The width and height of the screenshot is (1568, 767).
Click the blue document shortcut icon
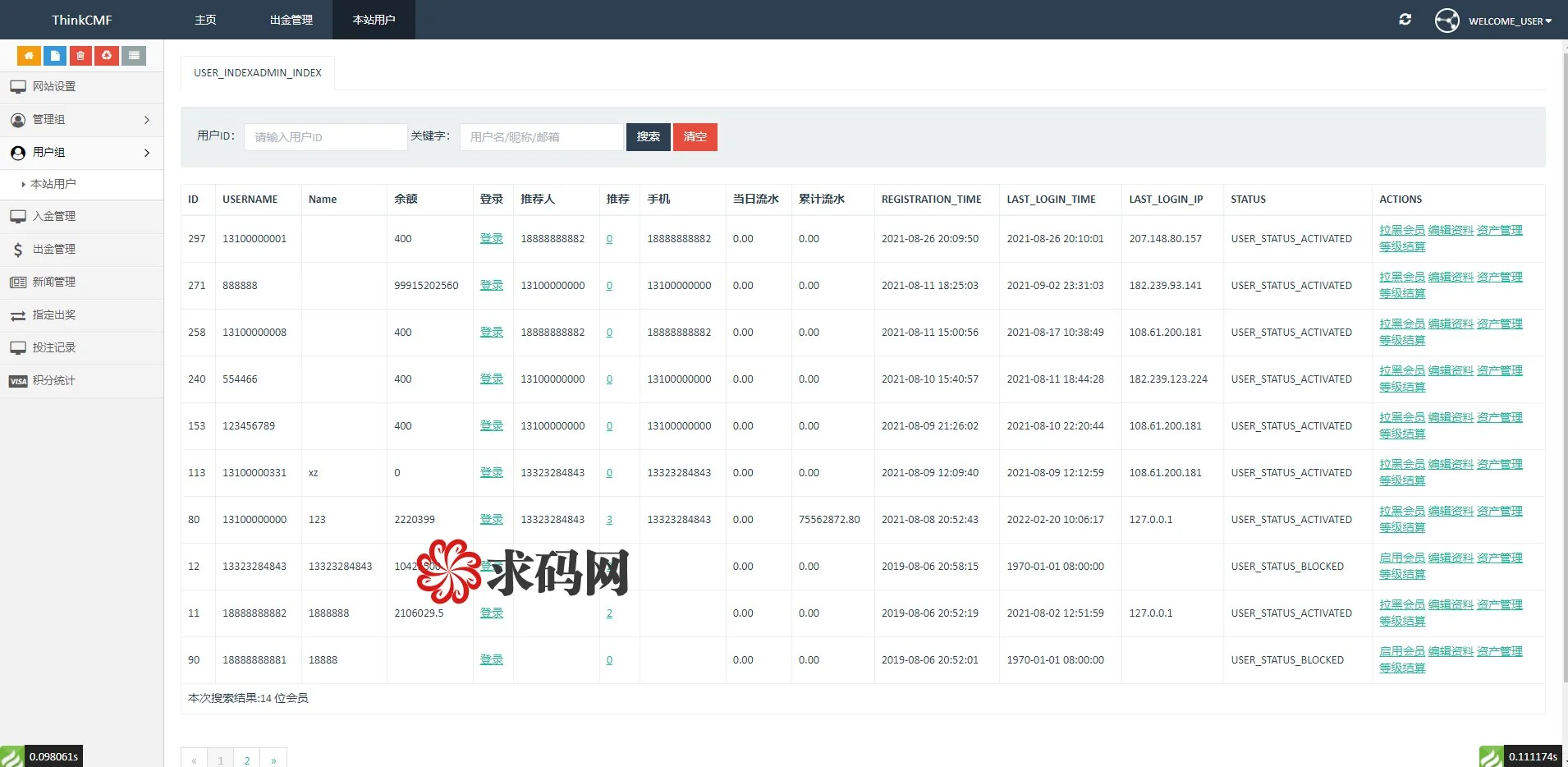[55, 56]
